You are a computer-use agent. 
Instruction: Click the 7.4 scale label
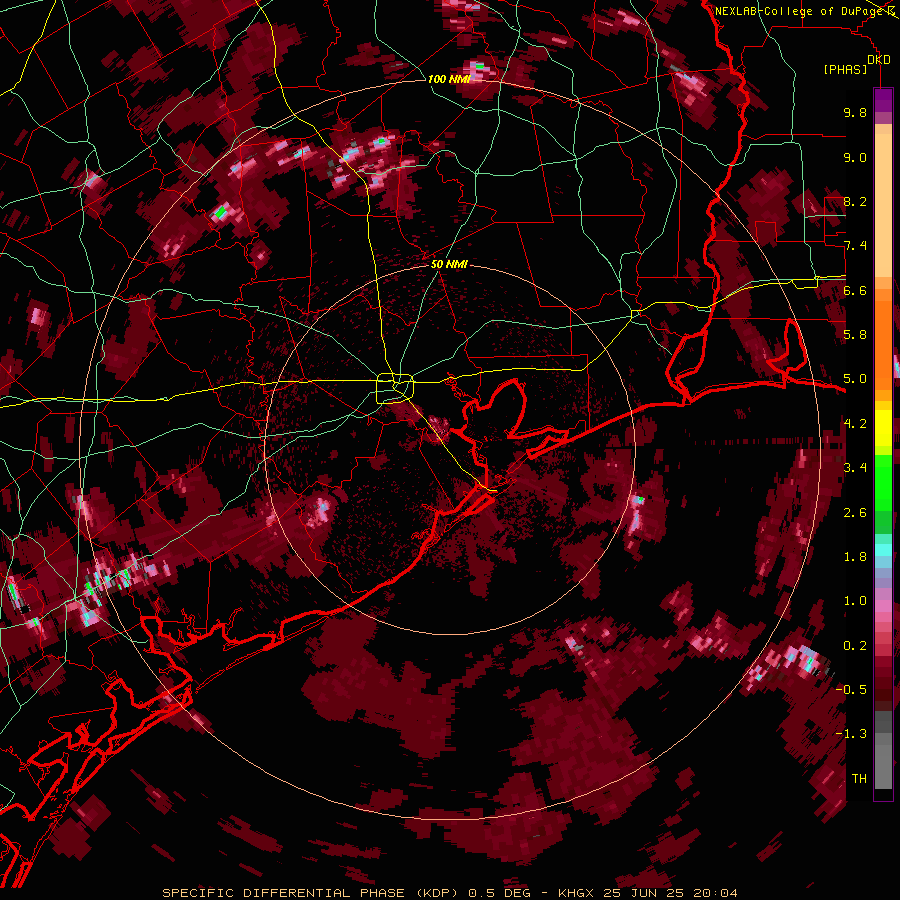[x=855, y=246]
